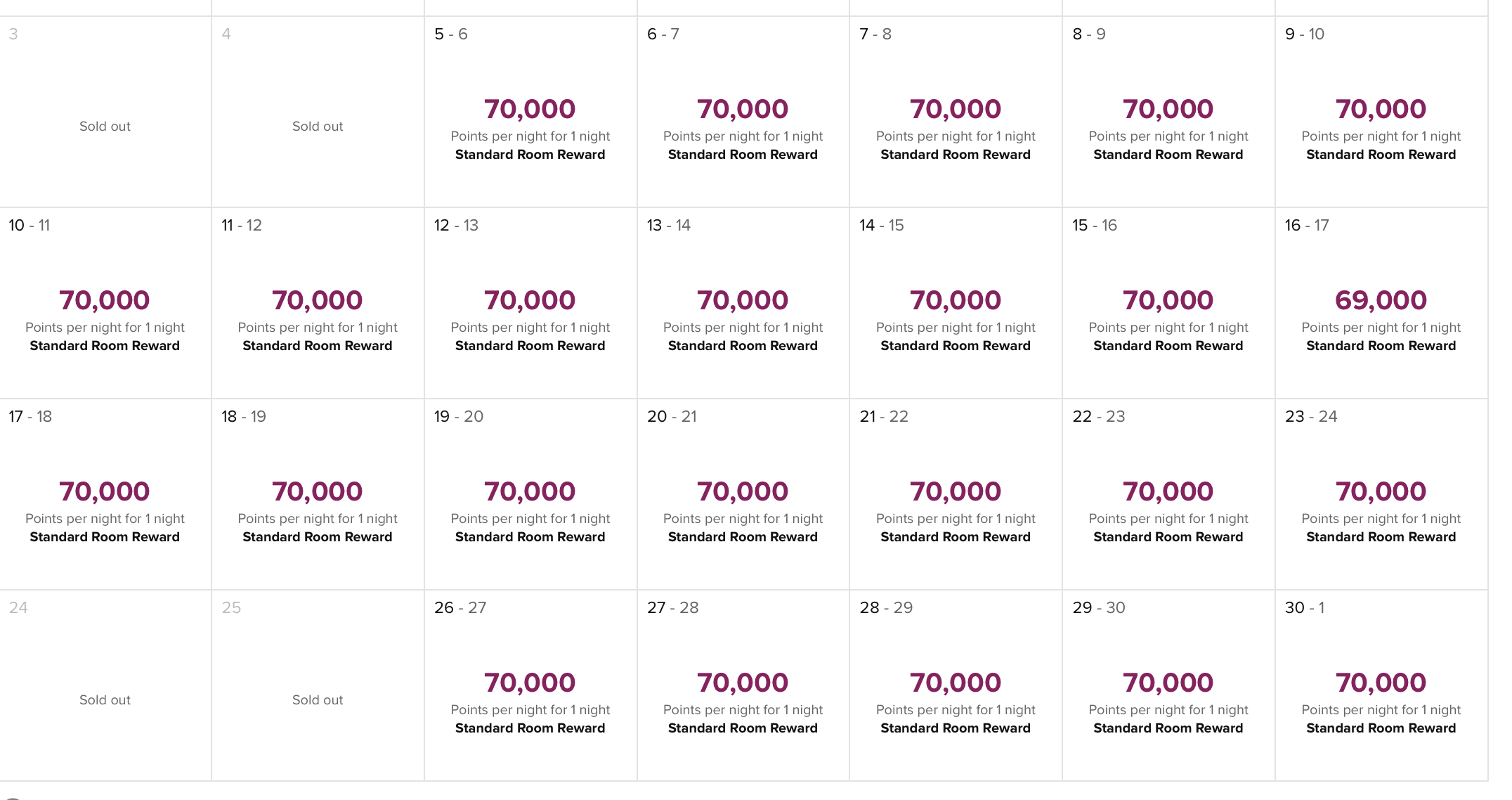Select the 7 - 8 reward night

pyautogui.click(x=956, y=112)
